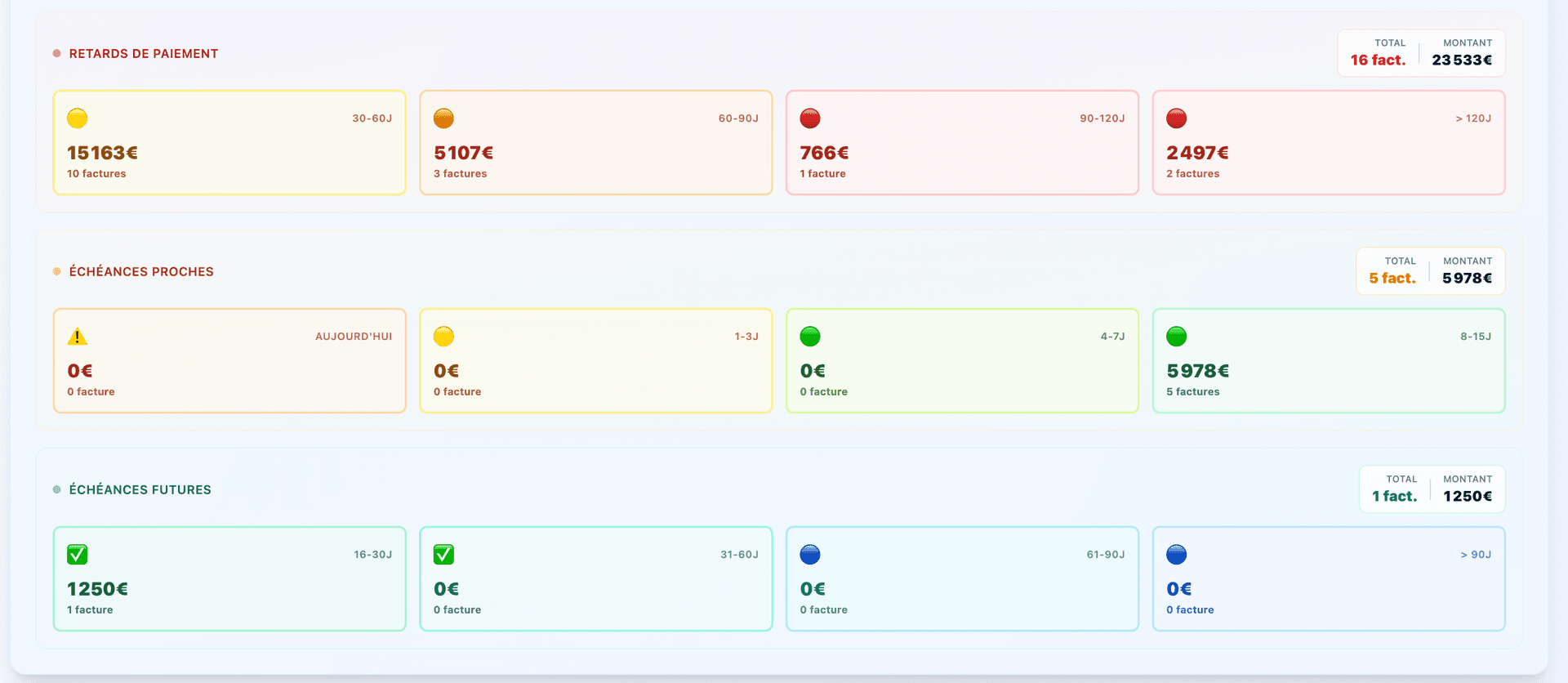Click green circle icon in 4-7J card

(x=810, y=337)
